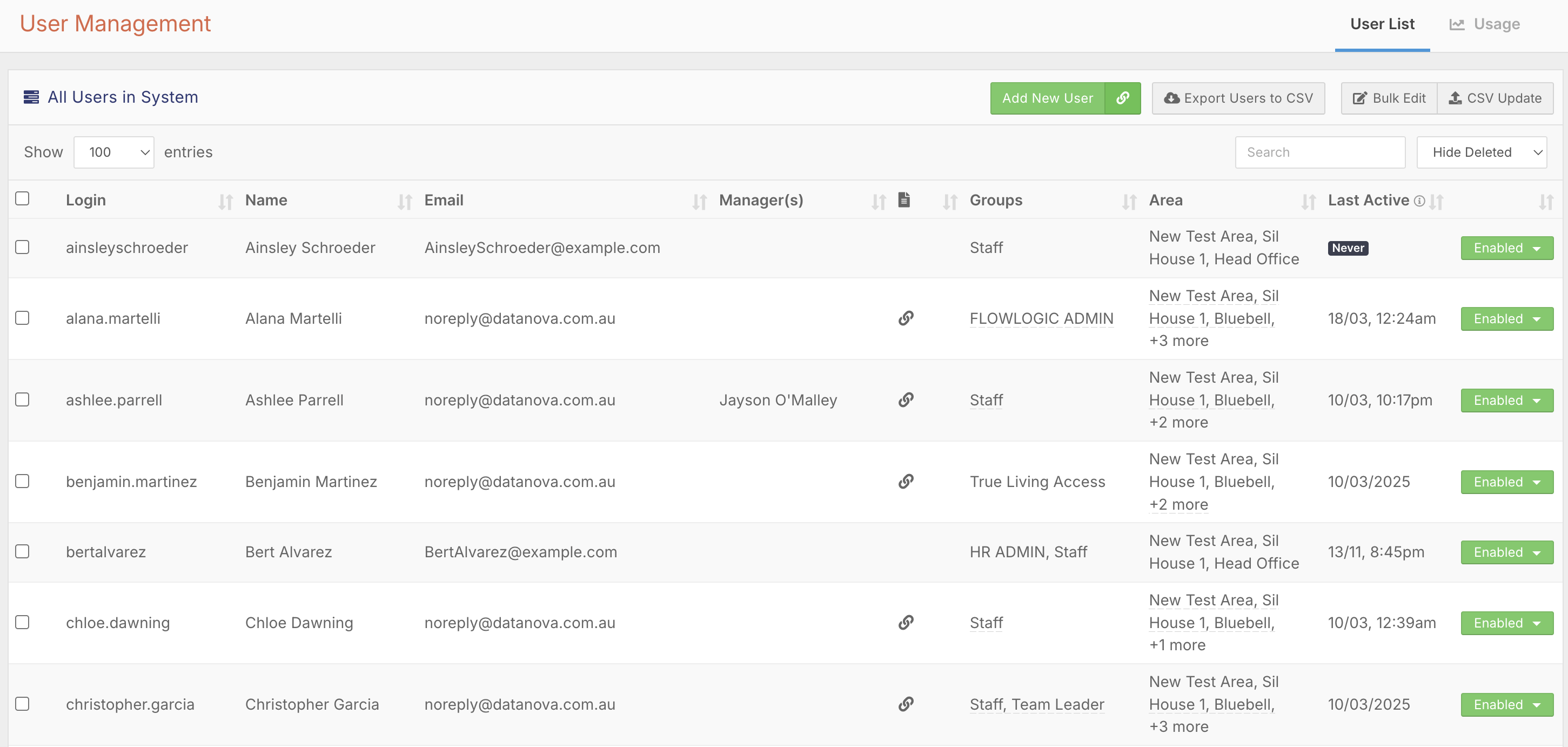Viewport: 1568px width, 747px height.
Task: Click the Last Active info icon
Action: pyautogui.click(x=1419, y=201)
